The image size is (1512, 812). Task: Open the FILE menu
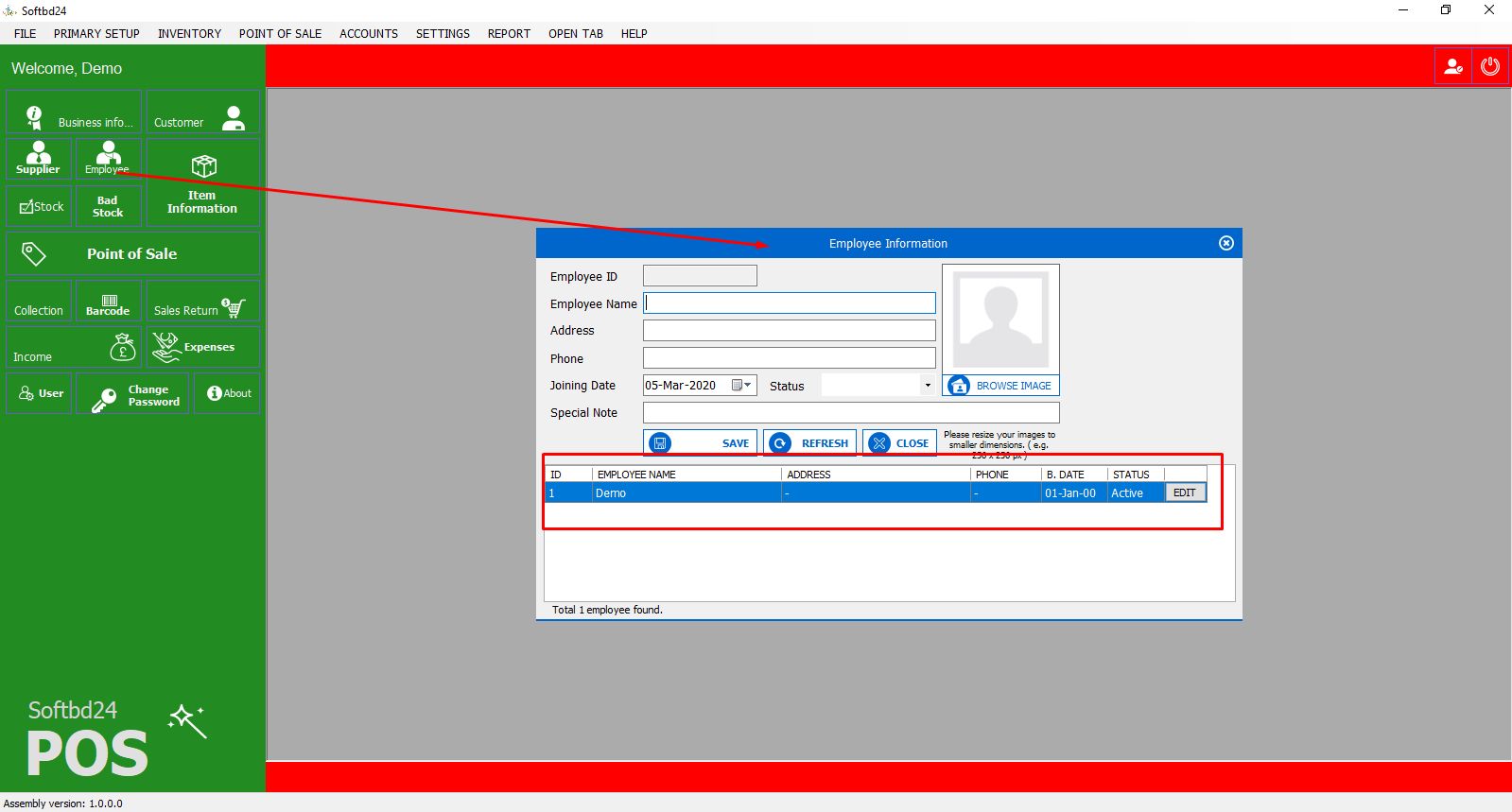point(26,33)
